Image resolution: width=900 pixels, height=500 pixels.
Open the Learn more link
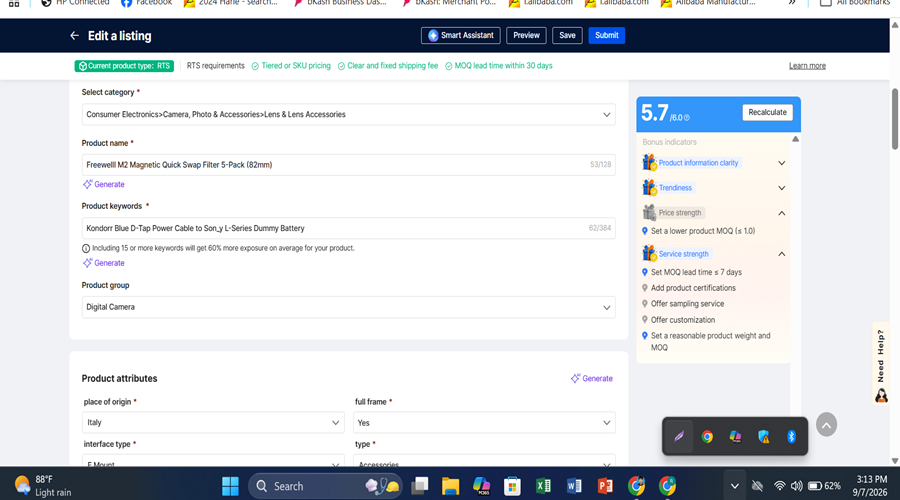click(x=807, y=66)
